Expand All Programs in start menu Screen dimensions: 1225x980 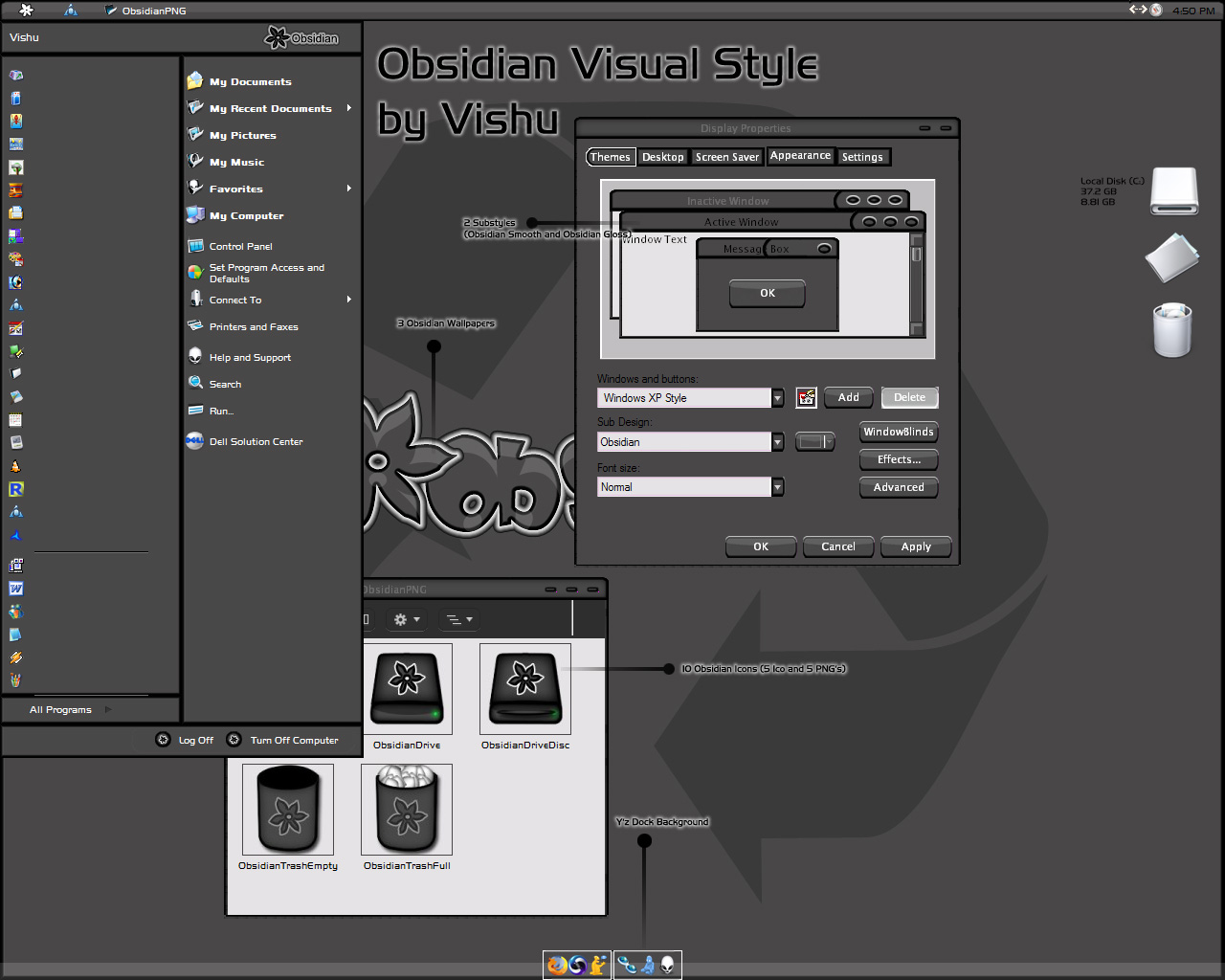pyautogui.click(x=61, y=710)
